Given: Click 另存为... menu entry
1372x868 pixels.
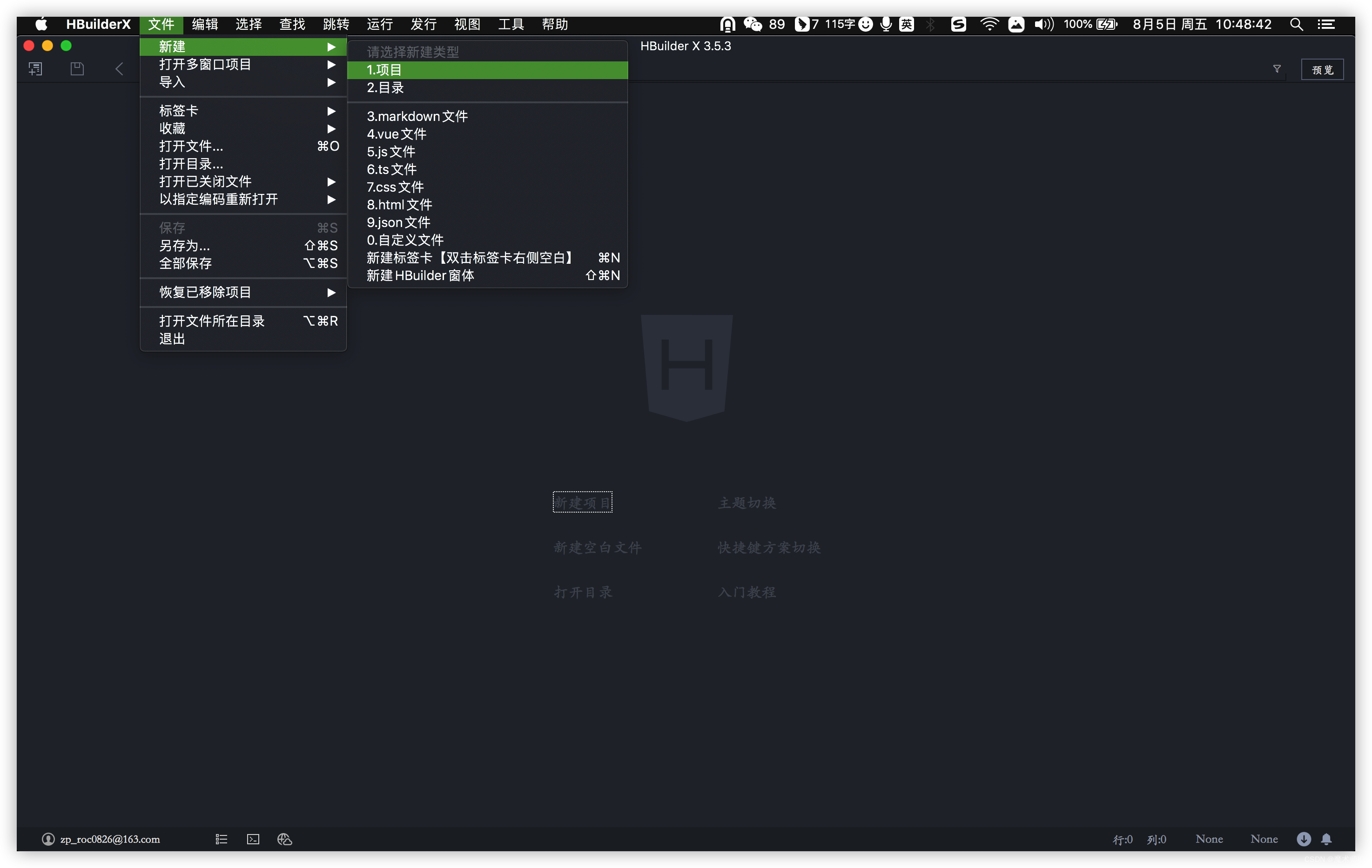Looking at the screenshot, I should 243,246.
